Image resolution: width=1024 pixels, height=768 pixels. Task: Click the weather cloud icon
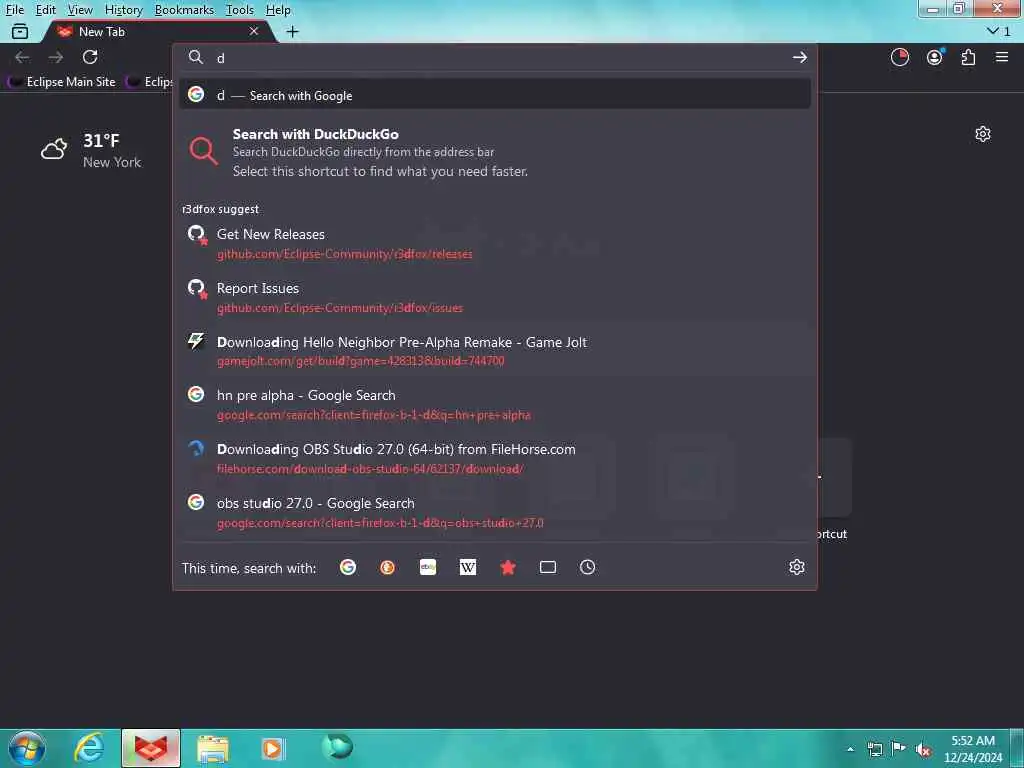(x=54, y=150)
